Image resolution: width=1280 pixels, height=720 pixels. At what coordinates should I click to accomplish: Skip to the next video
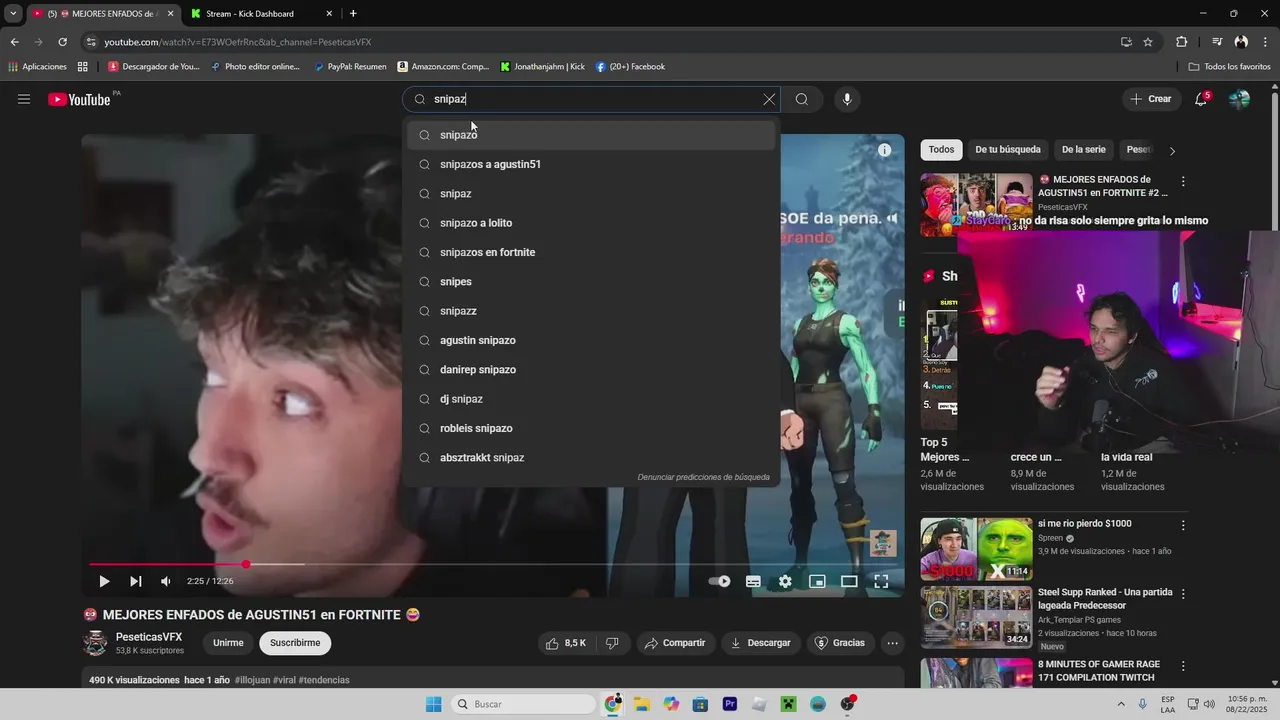pyautogui.click(x=135, y=581)
